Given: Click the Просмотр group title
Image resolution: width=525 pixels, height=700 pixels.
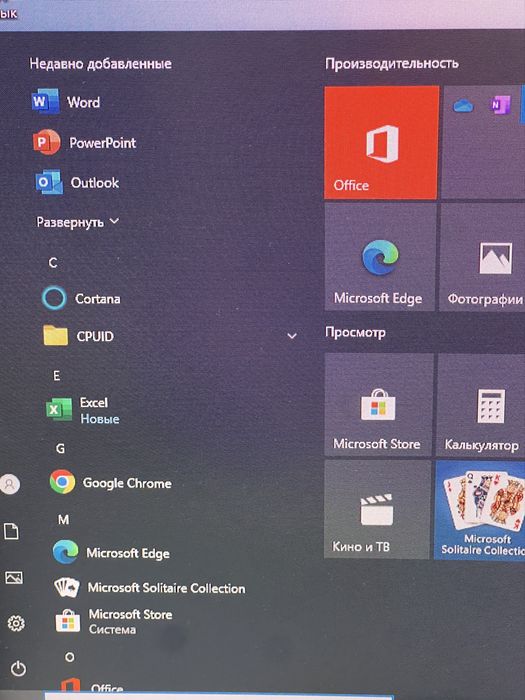Looking at the screenshot, I should [355, 332].
